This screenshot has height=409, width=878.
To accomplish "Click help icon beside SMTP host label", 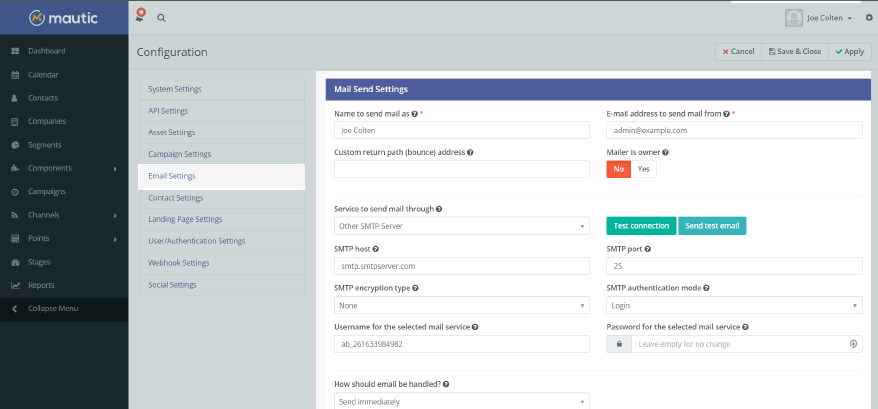I will point(375,248).
